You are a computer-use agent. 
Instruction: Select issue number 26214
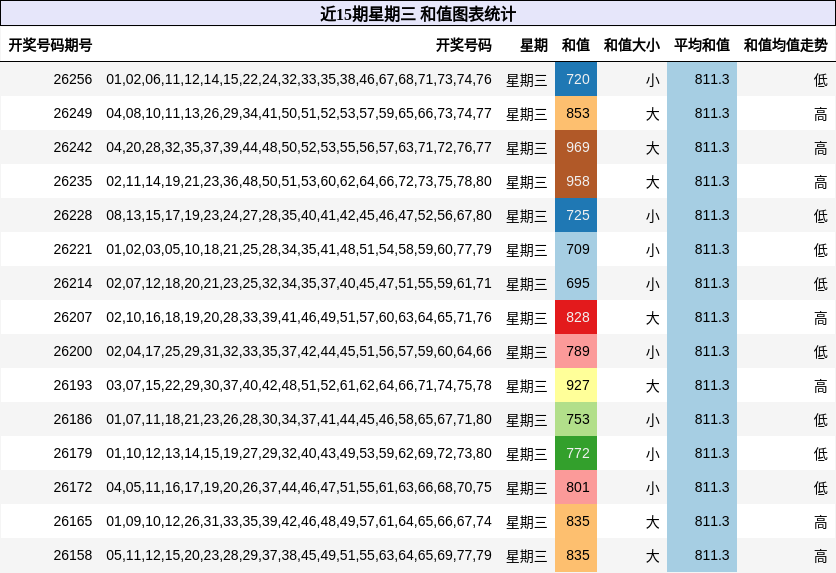(x=73, y=283)
